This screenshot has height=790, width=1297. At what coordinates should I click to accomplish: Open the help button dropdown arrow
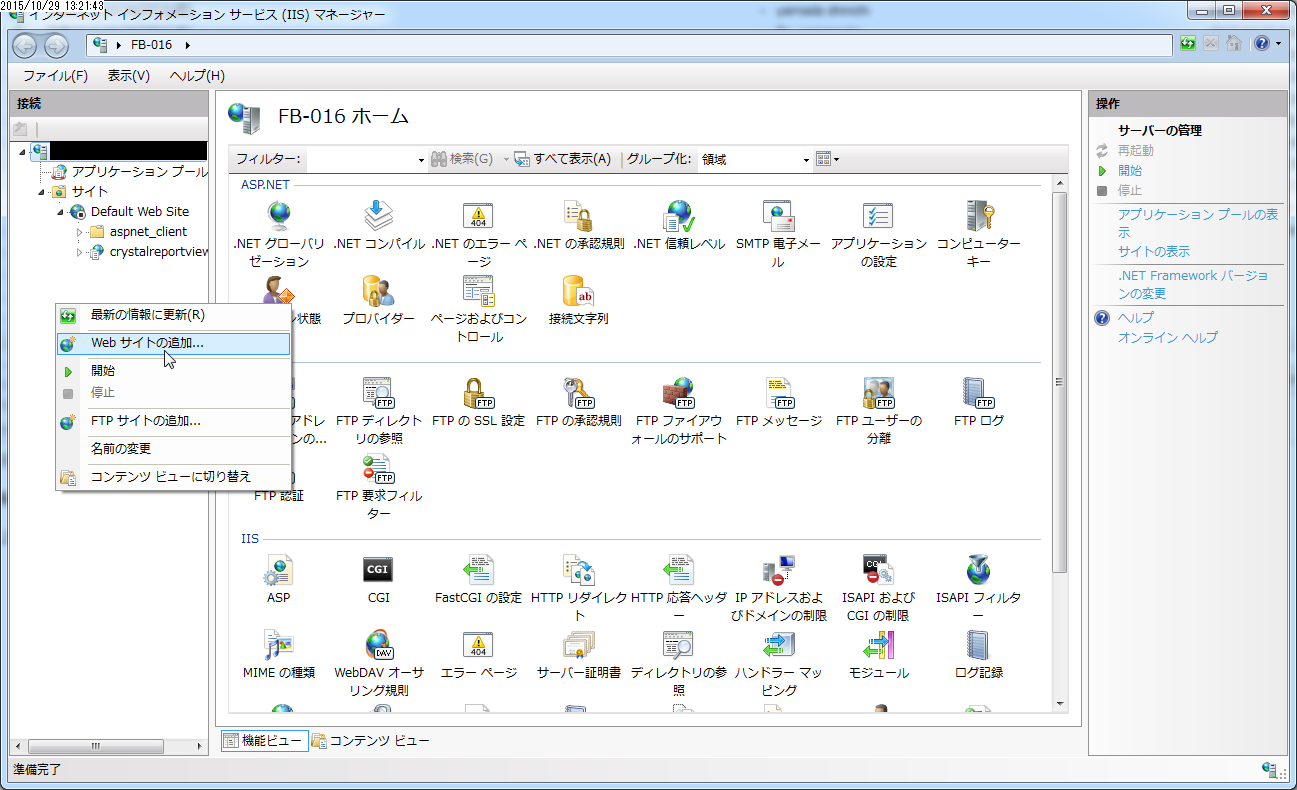[1278, 44]
